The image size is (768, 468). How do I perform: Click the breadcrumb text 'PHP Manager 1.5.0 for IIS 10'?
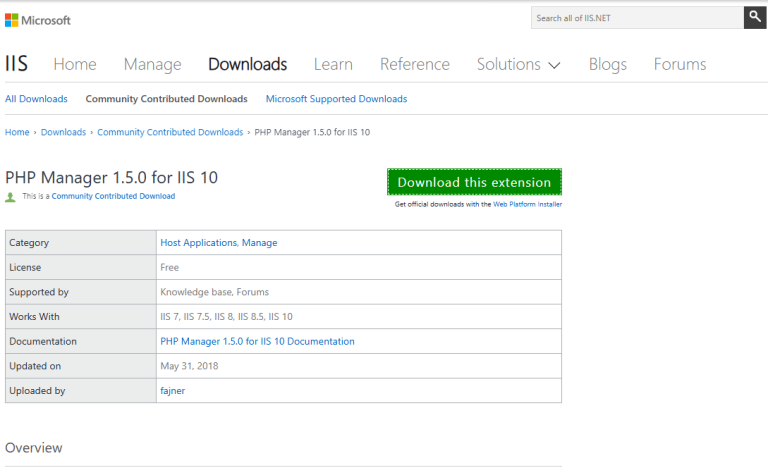pos(312,132)
